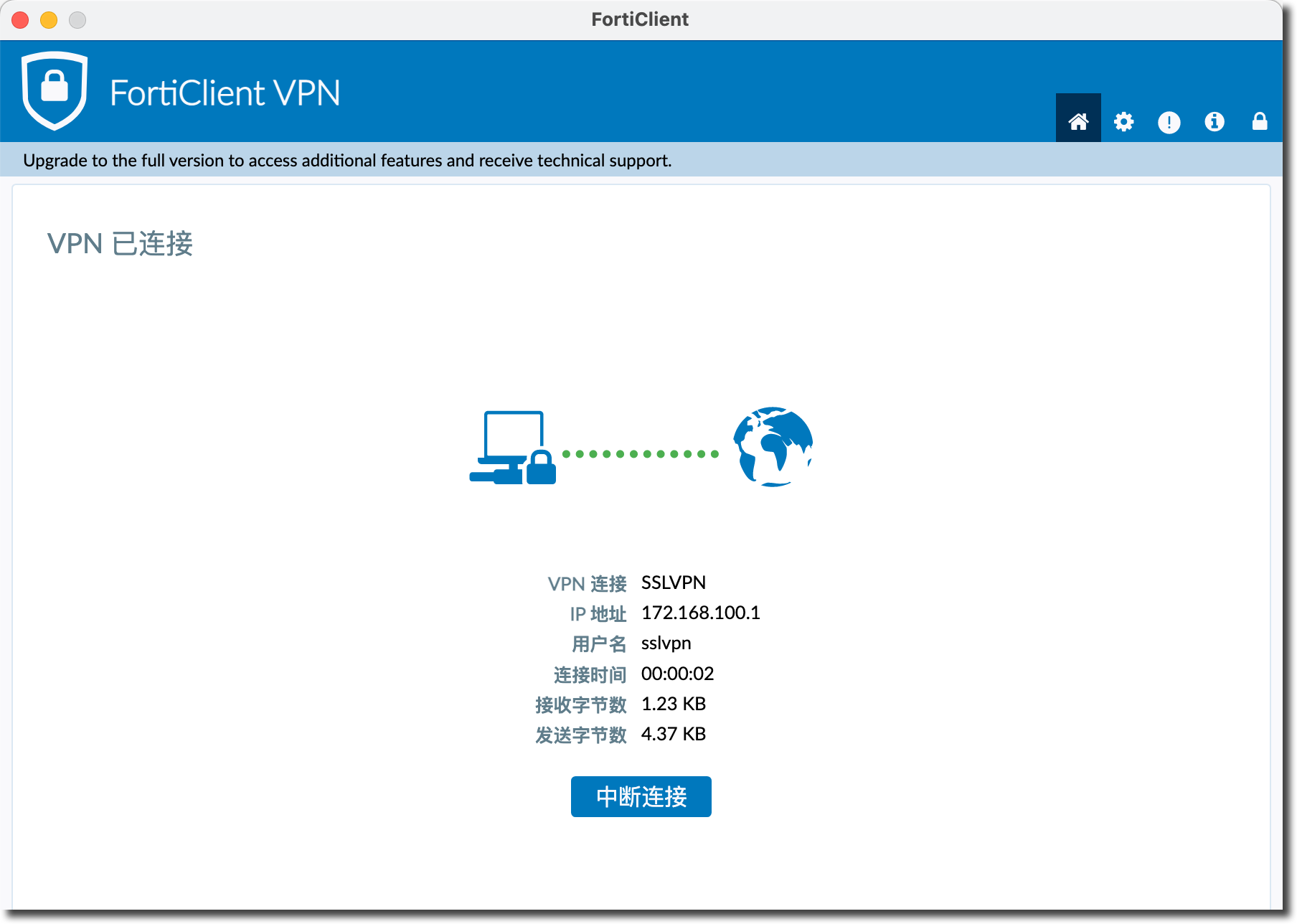
Task: Click the IP 地址 label
Action: (598, 614)
